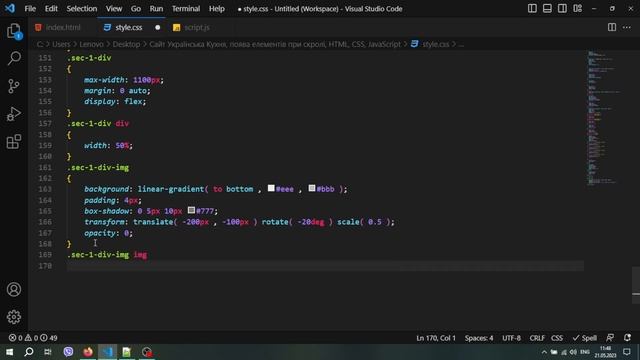
Task: Open editor More Actions ellipsis
Action: click(x=627, y=27)
